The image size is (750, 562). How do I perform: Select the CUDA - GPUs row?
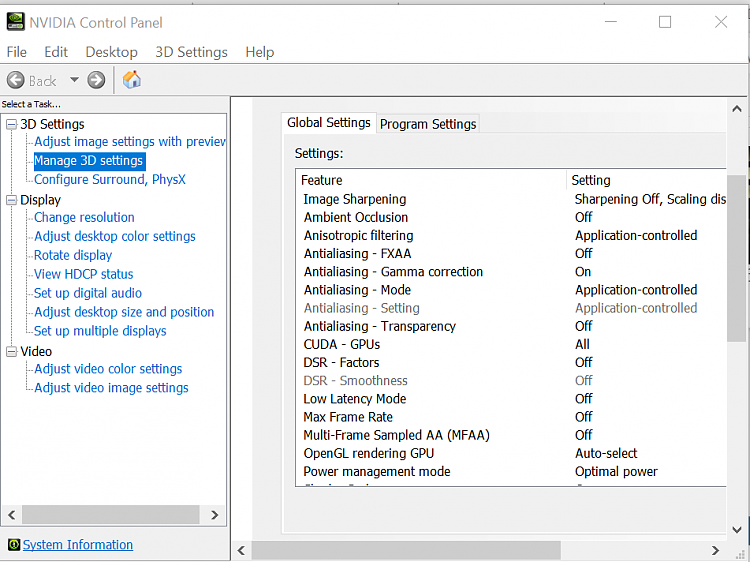tap(511, 344)
